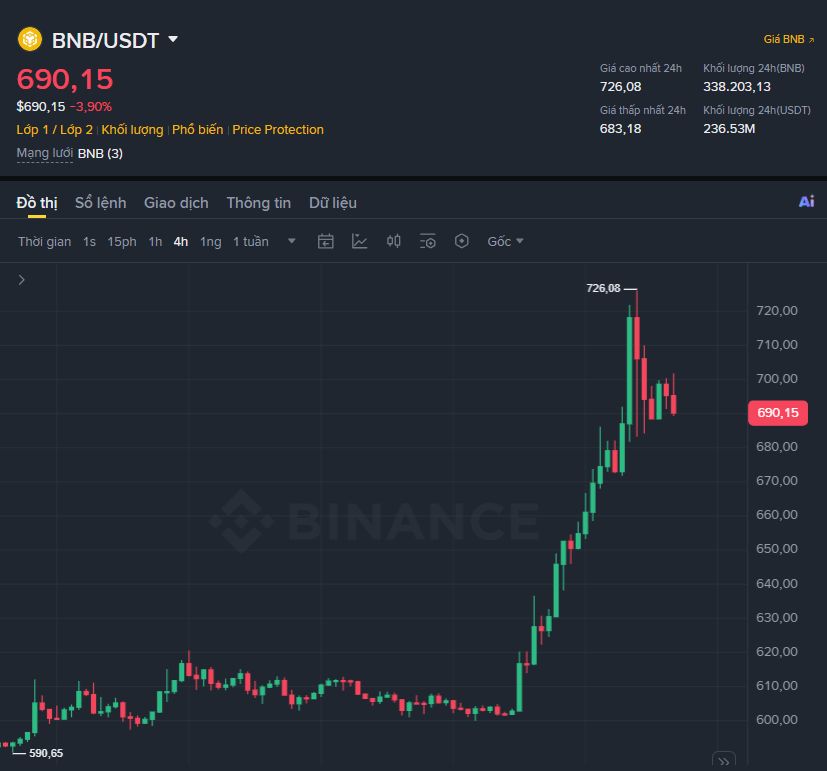Open the hexagon chart settings icon
The height and width of the screenshot is (771, 827).
coord(461,241)
